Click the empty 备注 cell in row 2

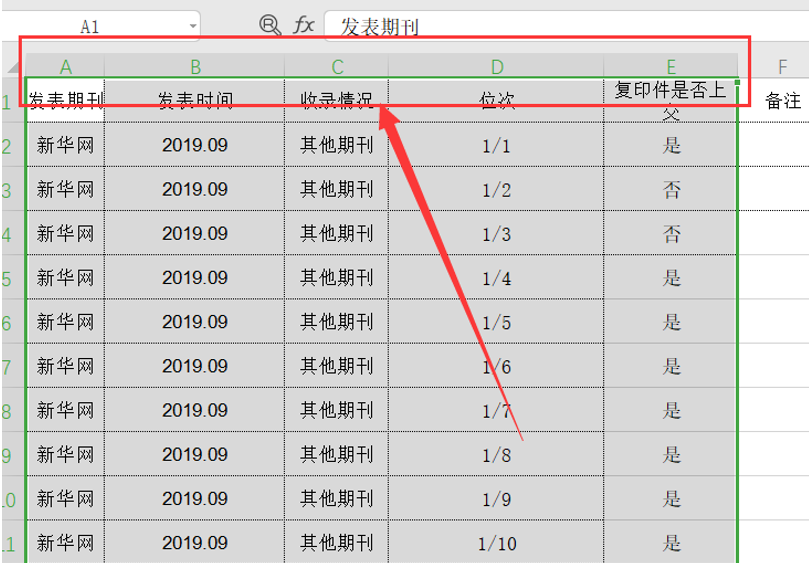click(774, 145)
